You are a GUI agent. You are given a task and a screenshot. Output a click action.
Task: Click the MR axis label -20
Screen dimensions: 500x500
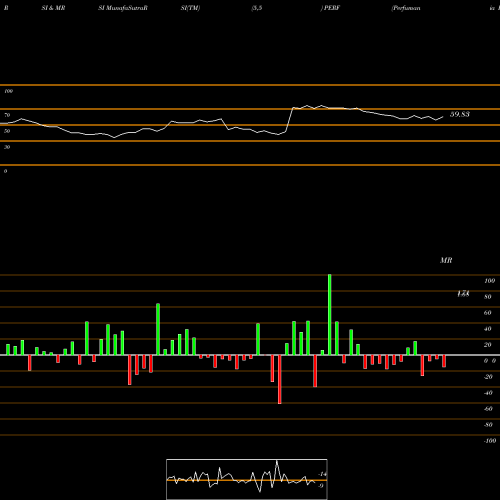pyautogui.click(x=488, y=377)
